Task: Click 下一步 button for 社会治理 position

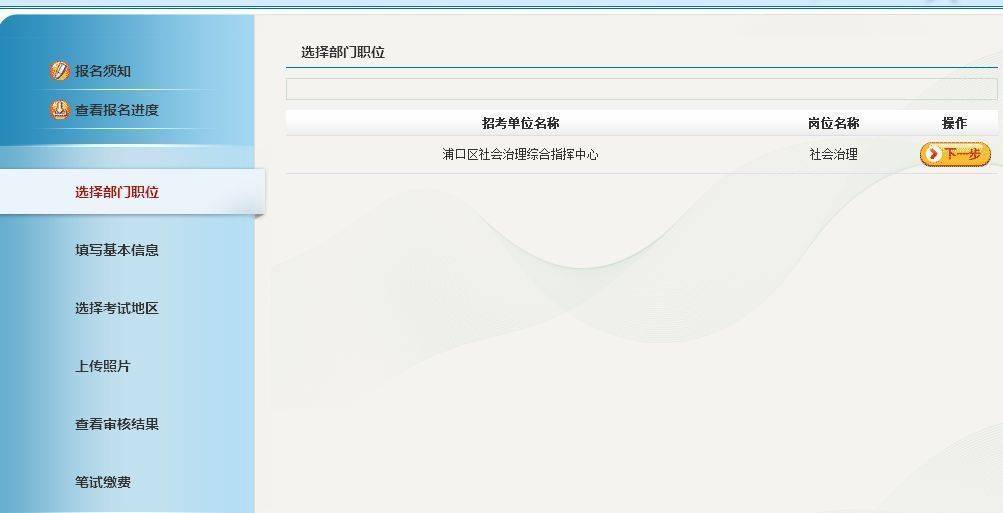Action: click(955, 154)
